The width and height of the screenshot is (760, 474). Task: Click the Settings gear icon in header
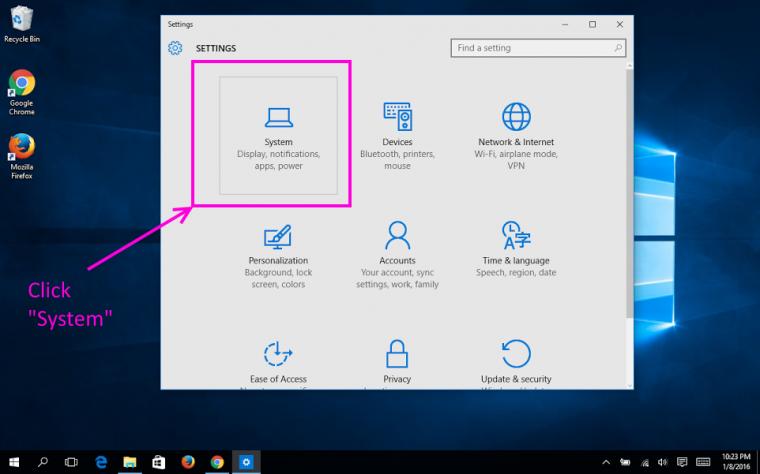click(175, 48)
